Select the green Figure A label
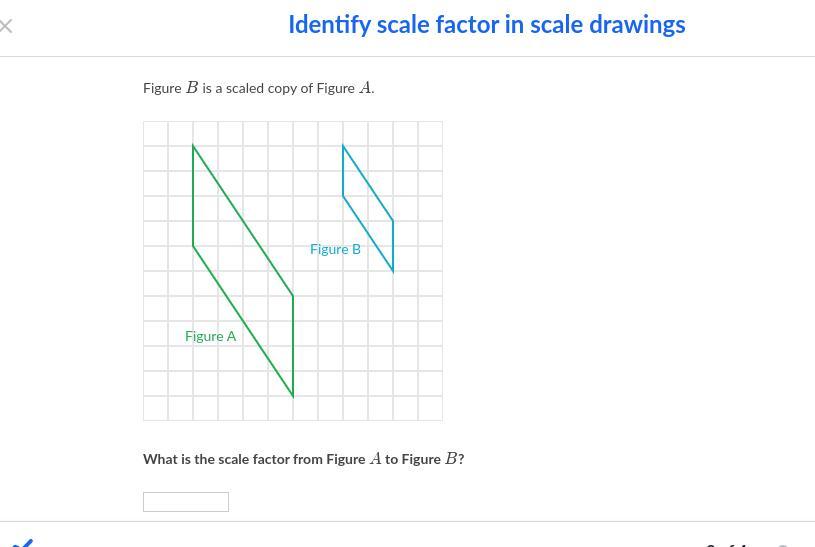 pyautogui.click(x=210, y=336)
